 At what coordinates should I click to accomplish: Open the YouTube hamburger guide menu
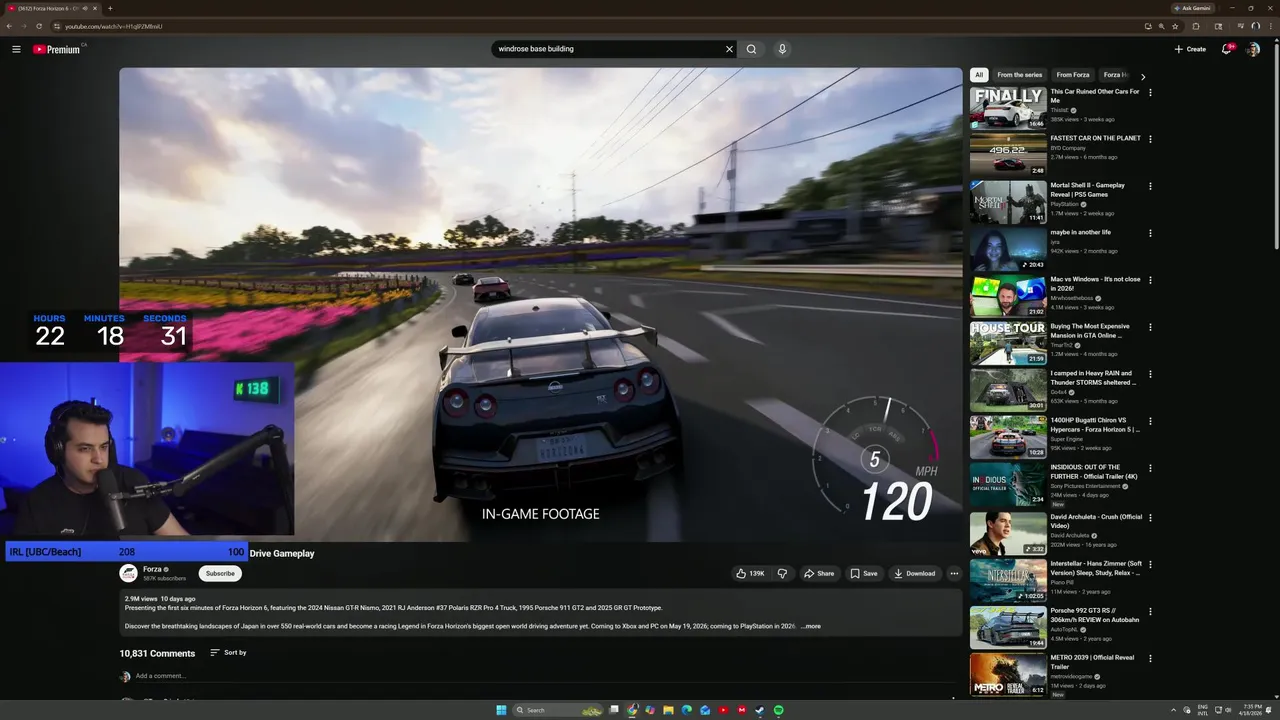tap(16, 49)
